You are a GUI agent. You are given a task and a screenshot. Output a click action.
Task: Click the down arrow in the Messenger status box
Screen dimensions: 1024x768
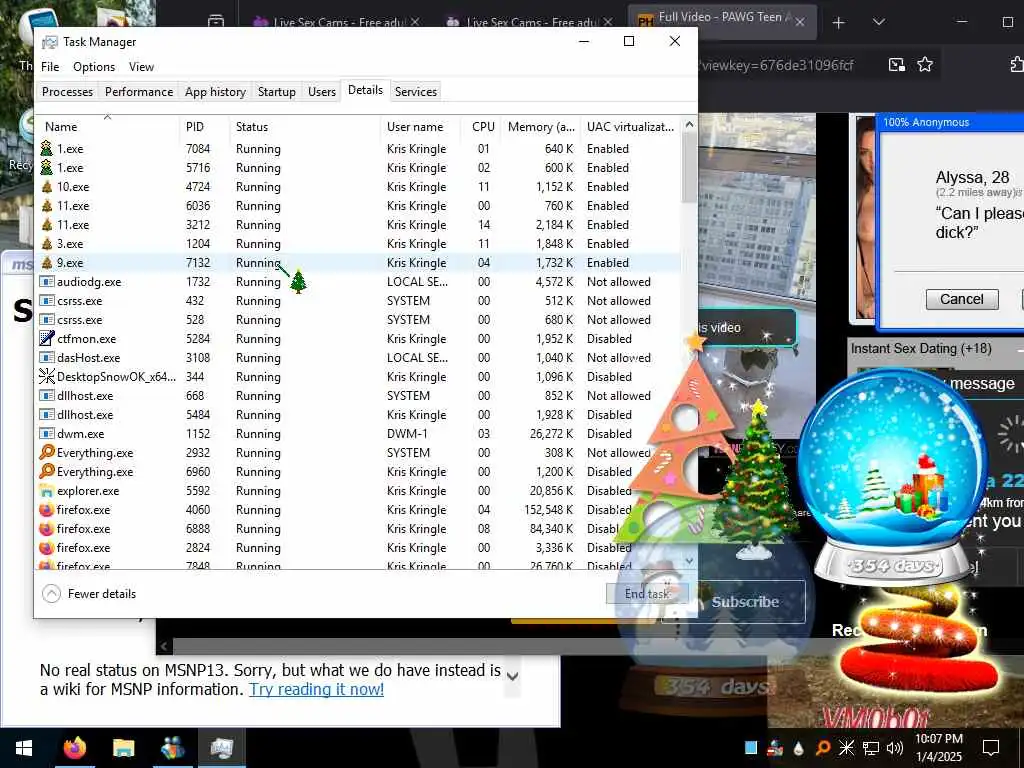click(513, 676)
